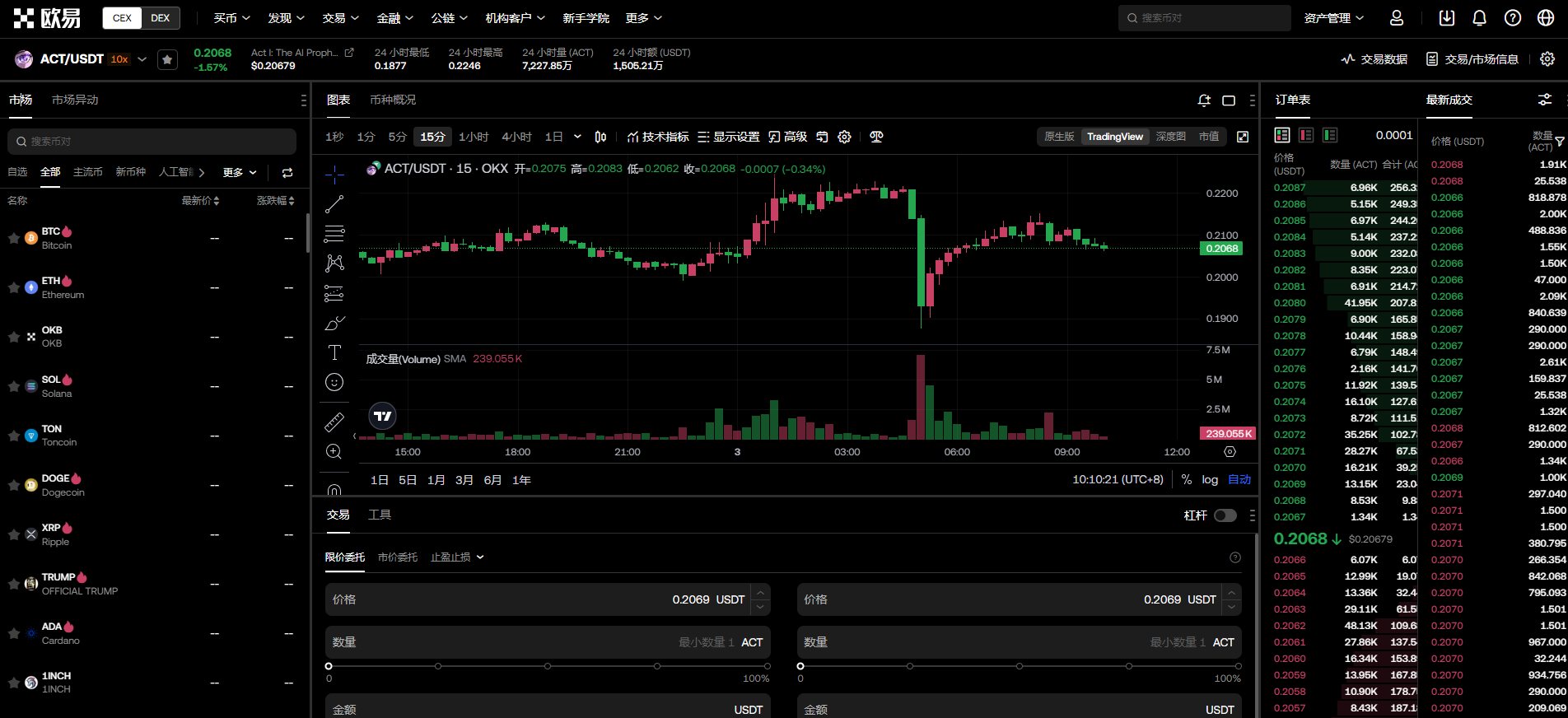Toggle the log scale option
This screenshot has height=718, width=1568.
tap(1210, 479)
